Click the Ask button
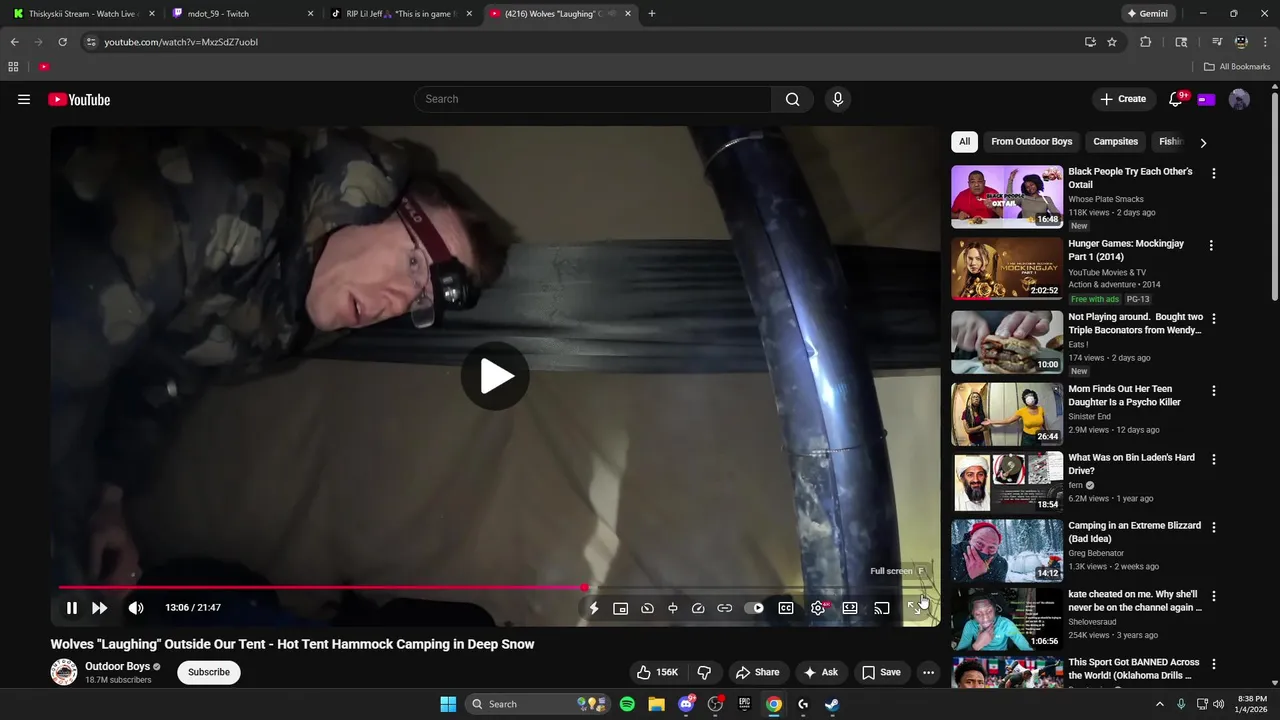 click(820, 672)
